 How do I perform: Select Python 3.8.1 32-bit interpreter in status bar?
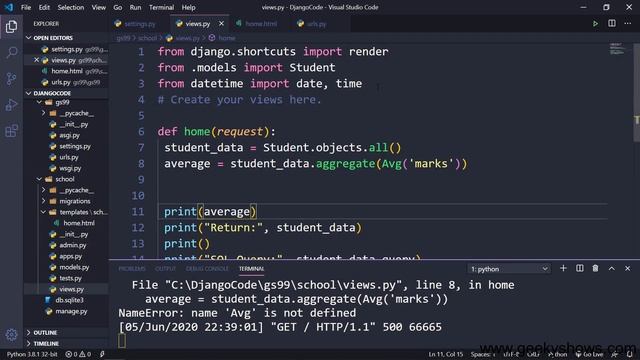coord(32,354)
